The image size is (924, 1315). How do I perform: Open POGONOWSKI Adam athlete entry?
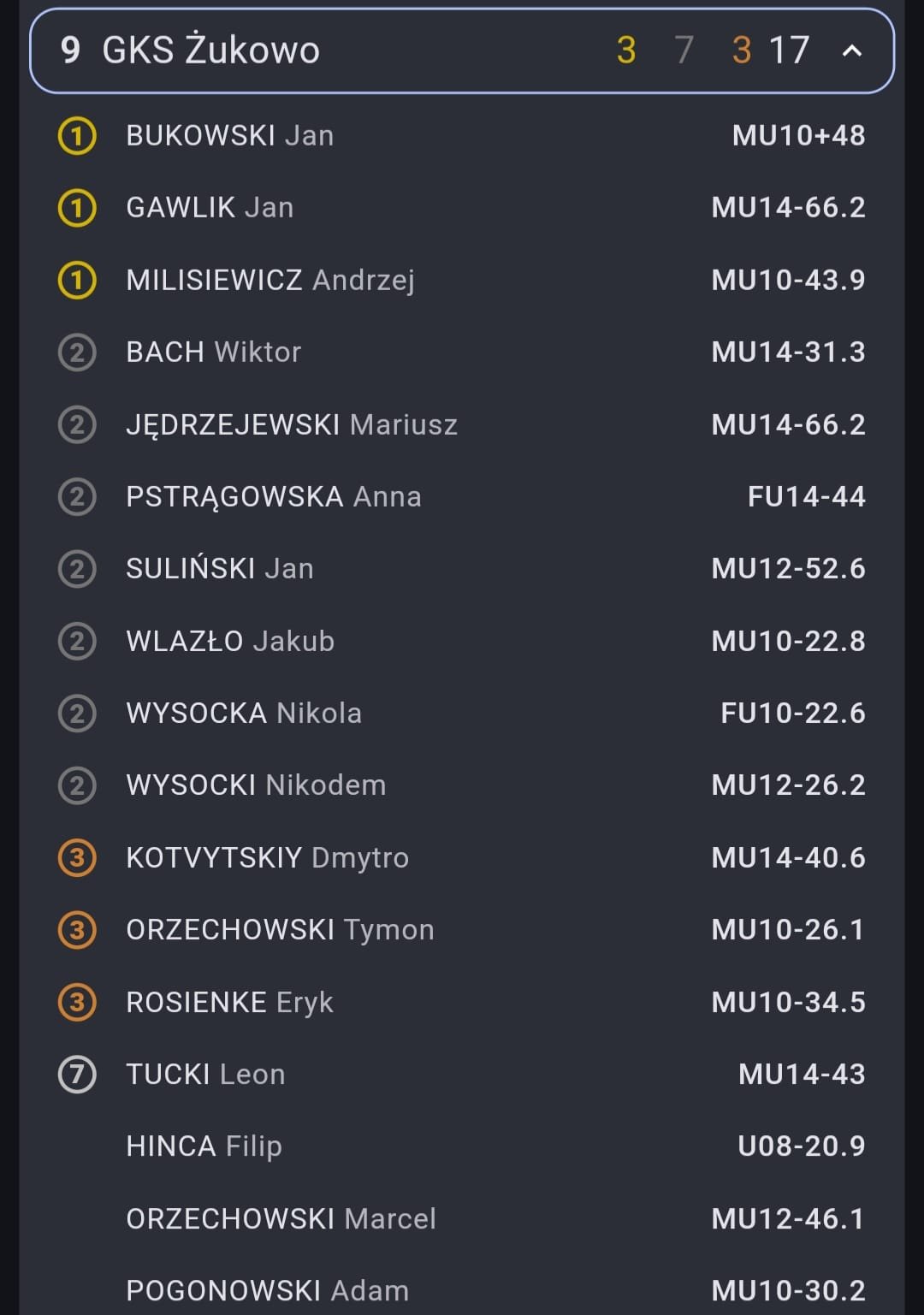267,1291
